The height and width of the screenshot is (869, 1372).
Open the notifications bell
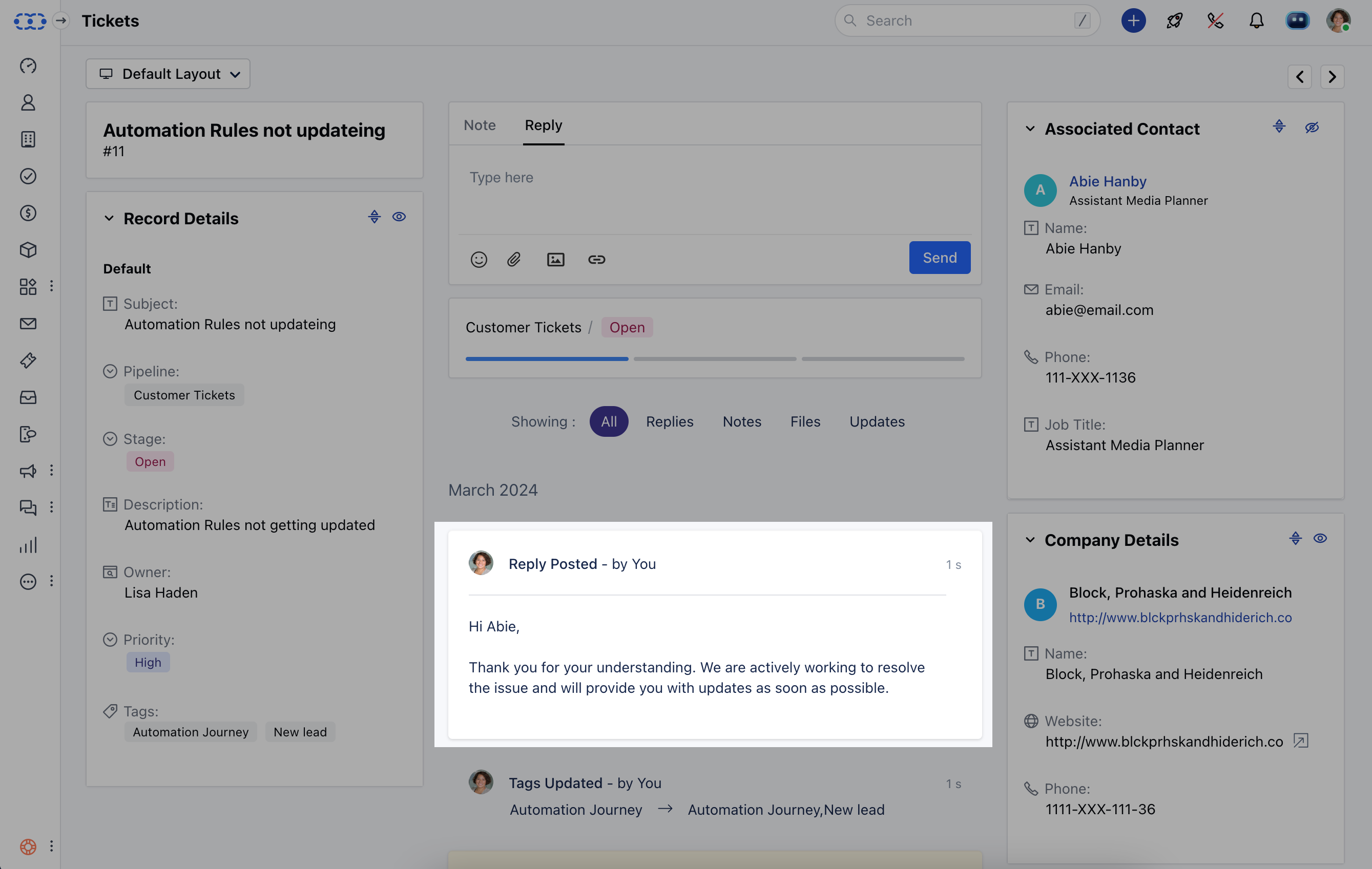click(x=1256, y=20)
